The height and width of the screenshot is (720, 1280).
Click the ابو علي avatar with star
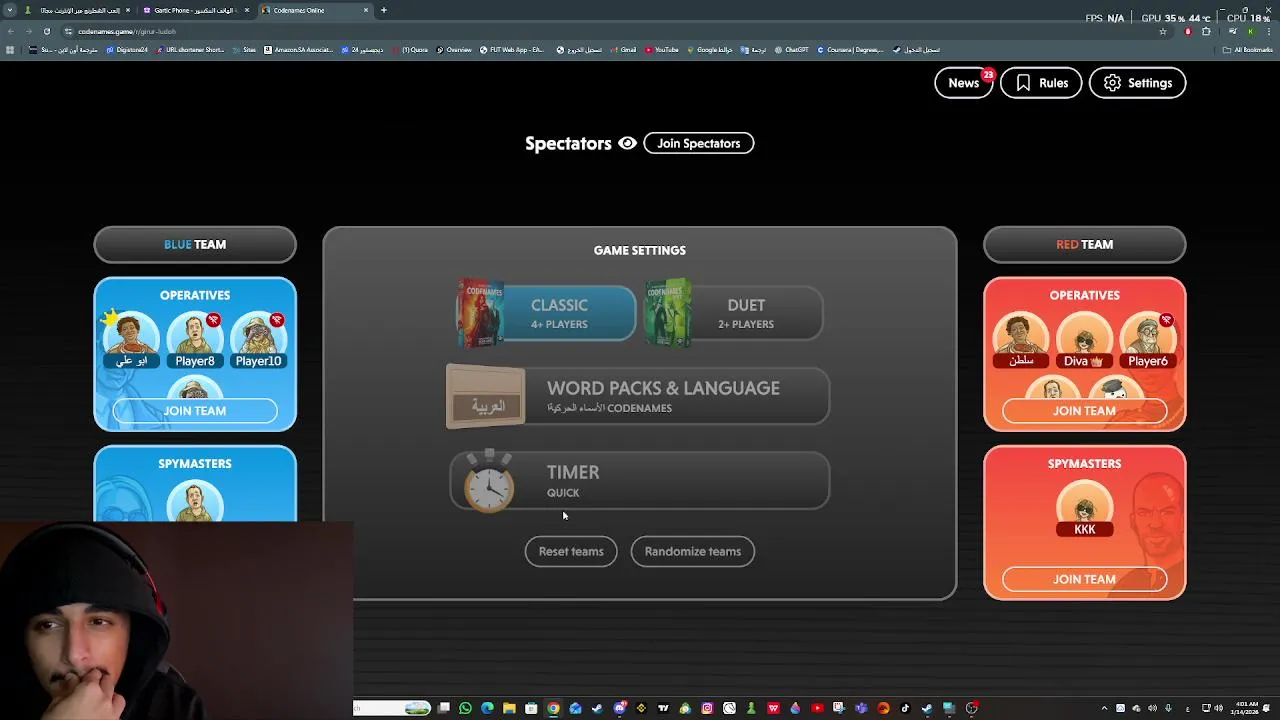click(x=131, y=340)
